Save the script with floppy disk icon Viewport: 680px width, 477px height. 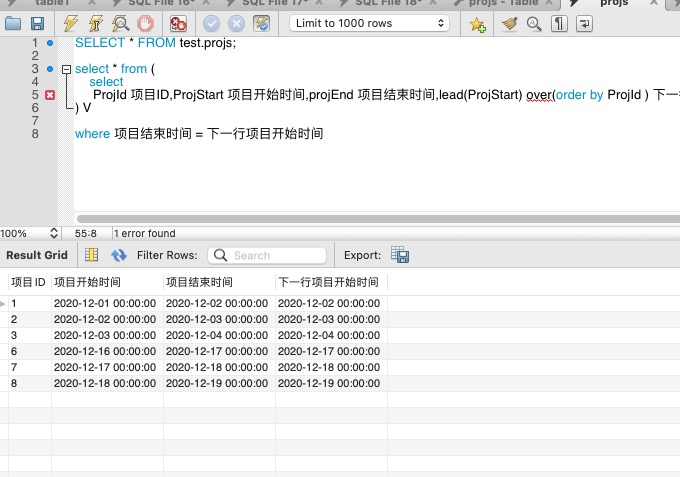[38, 23]
